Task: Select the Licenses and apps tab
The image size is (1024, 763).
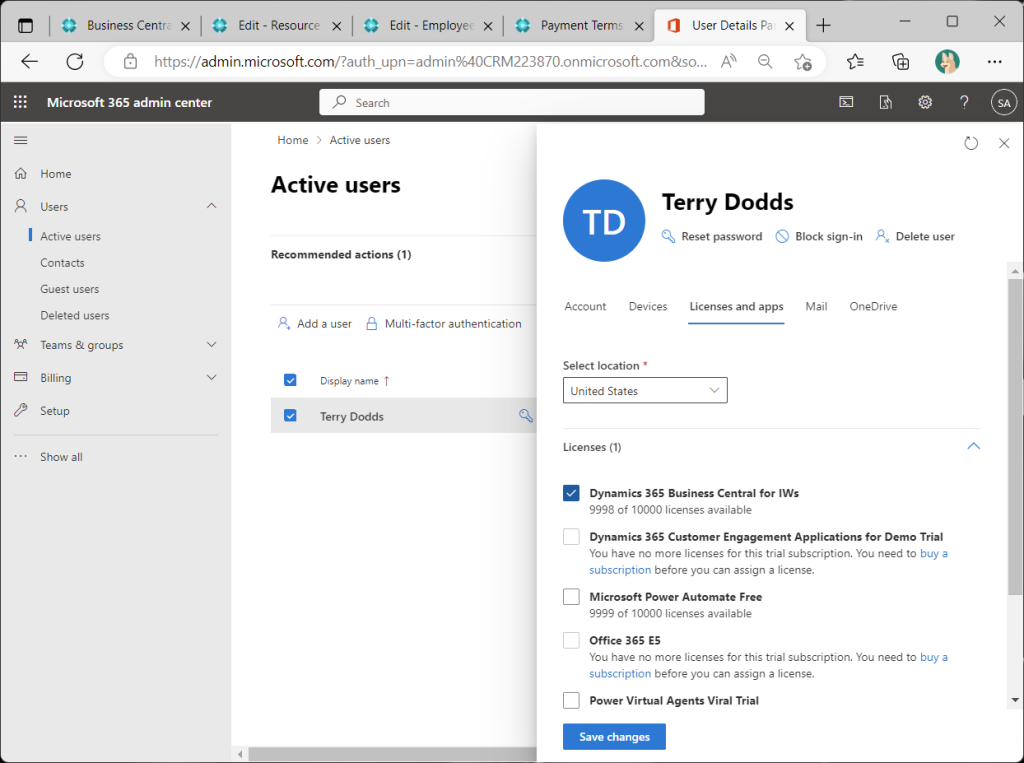Action: pyautogui.click(x=737, y=306)
